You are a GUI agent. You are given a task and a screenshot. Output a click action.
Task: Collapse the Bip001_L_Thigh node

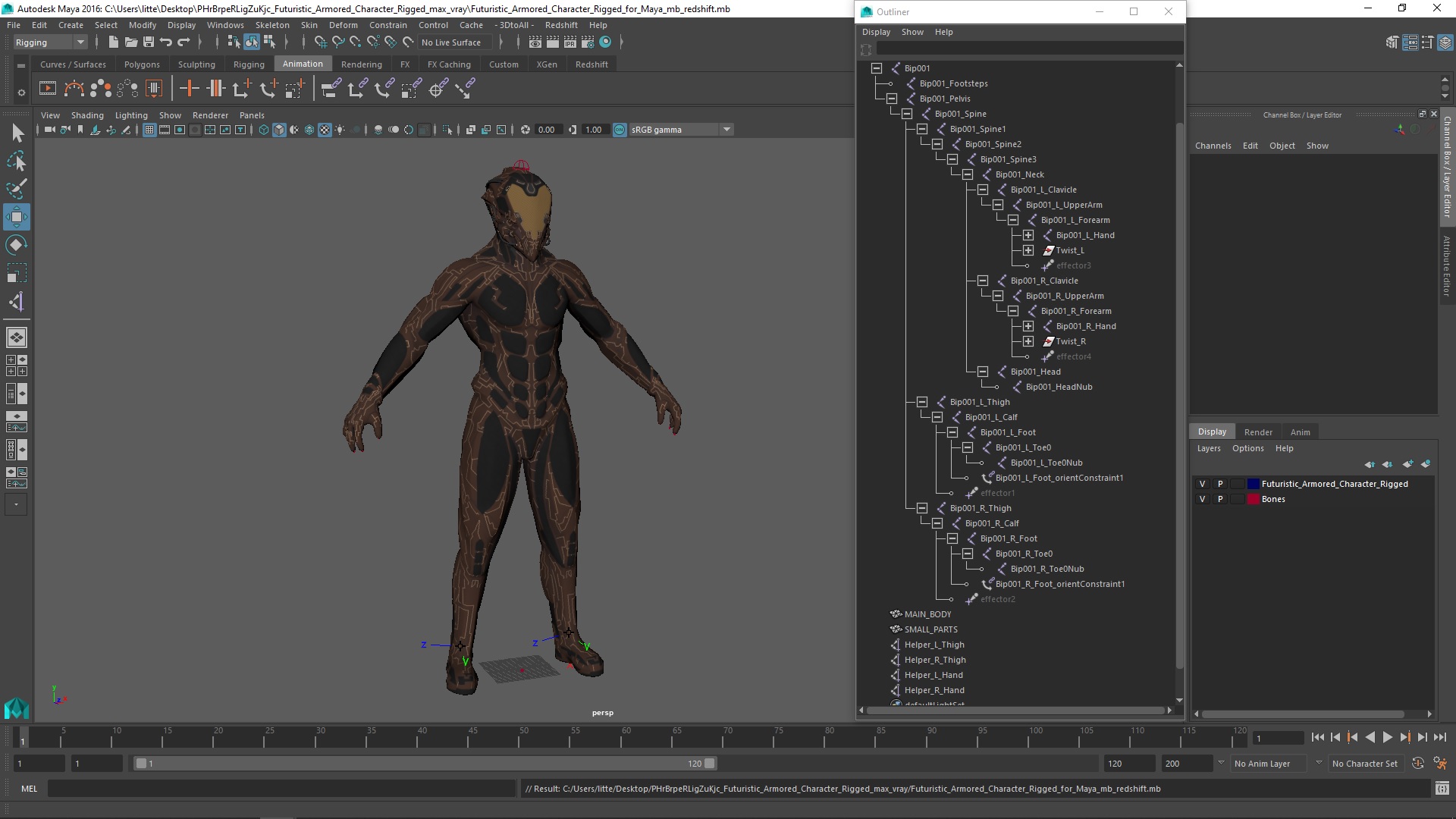[x=922, y=402]
